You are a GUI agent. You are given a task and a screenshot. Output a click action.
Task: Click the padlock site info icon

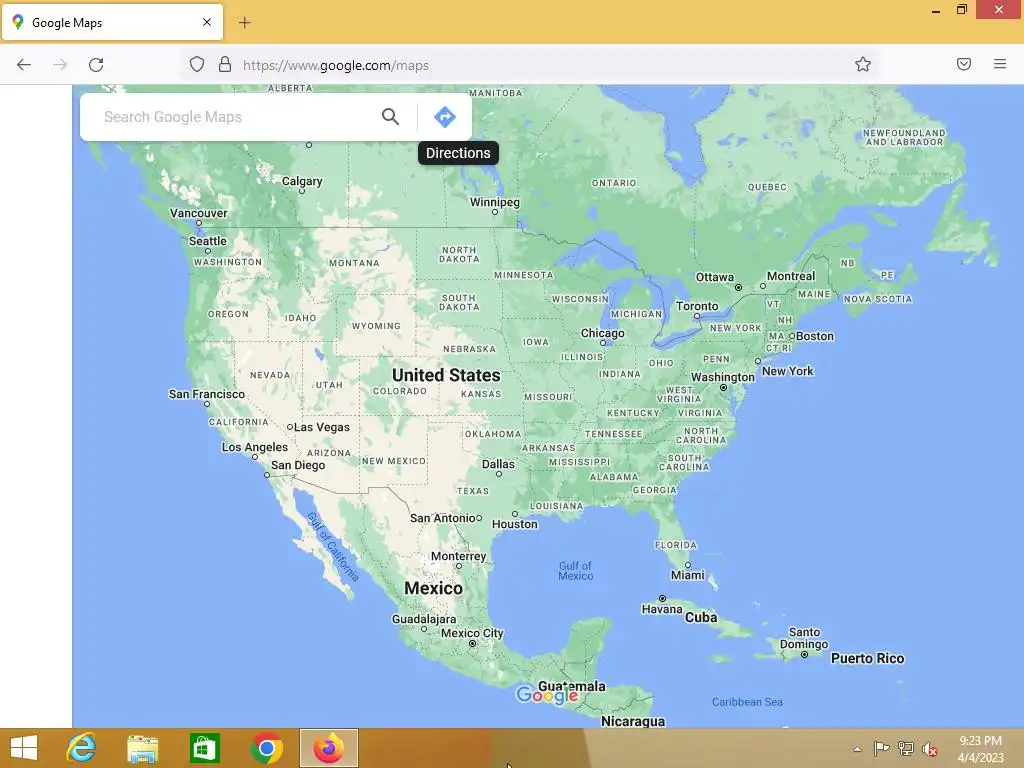[x=225, y=65]
